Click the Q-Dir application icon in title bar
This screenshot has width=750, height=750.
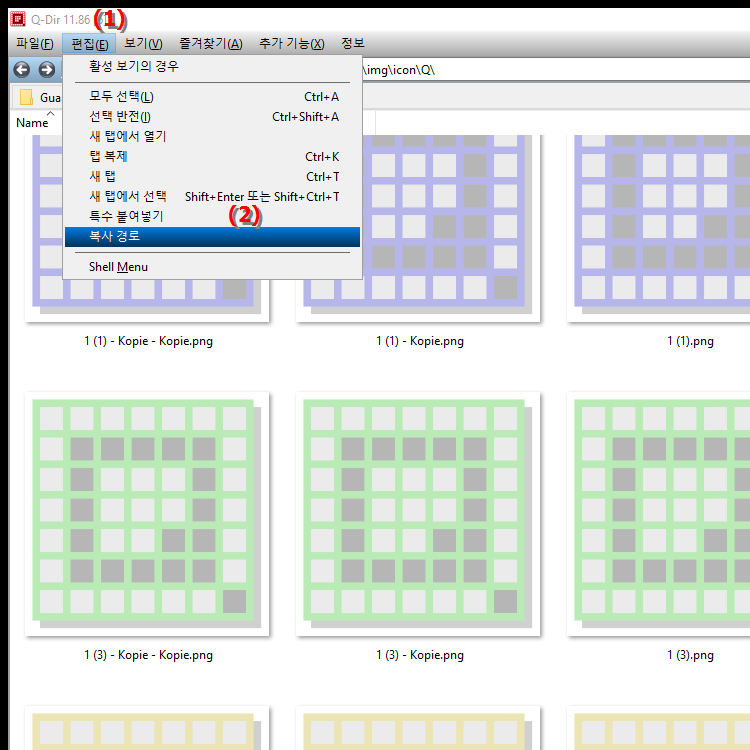click(x=17, y=18)
